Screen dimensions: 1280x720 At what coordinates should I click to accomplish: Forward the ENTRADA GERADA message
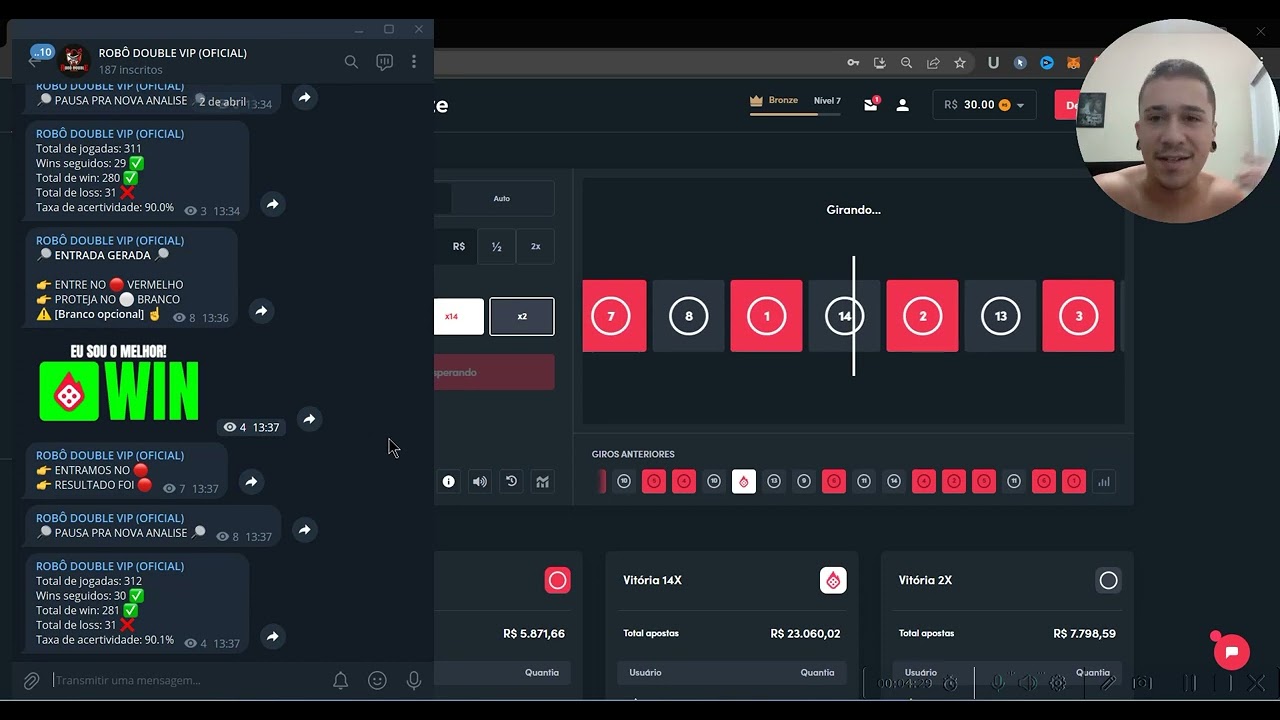[261, 311]
